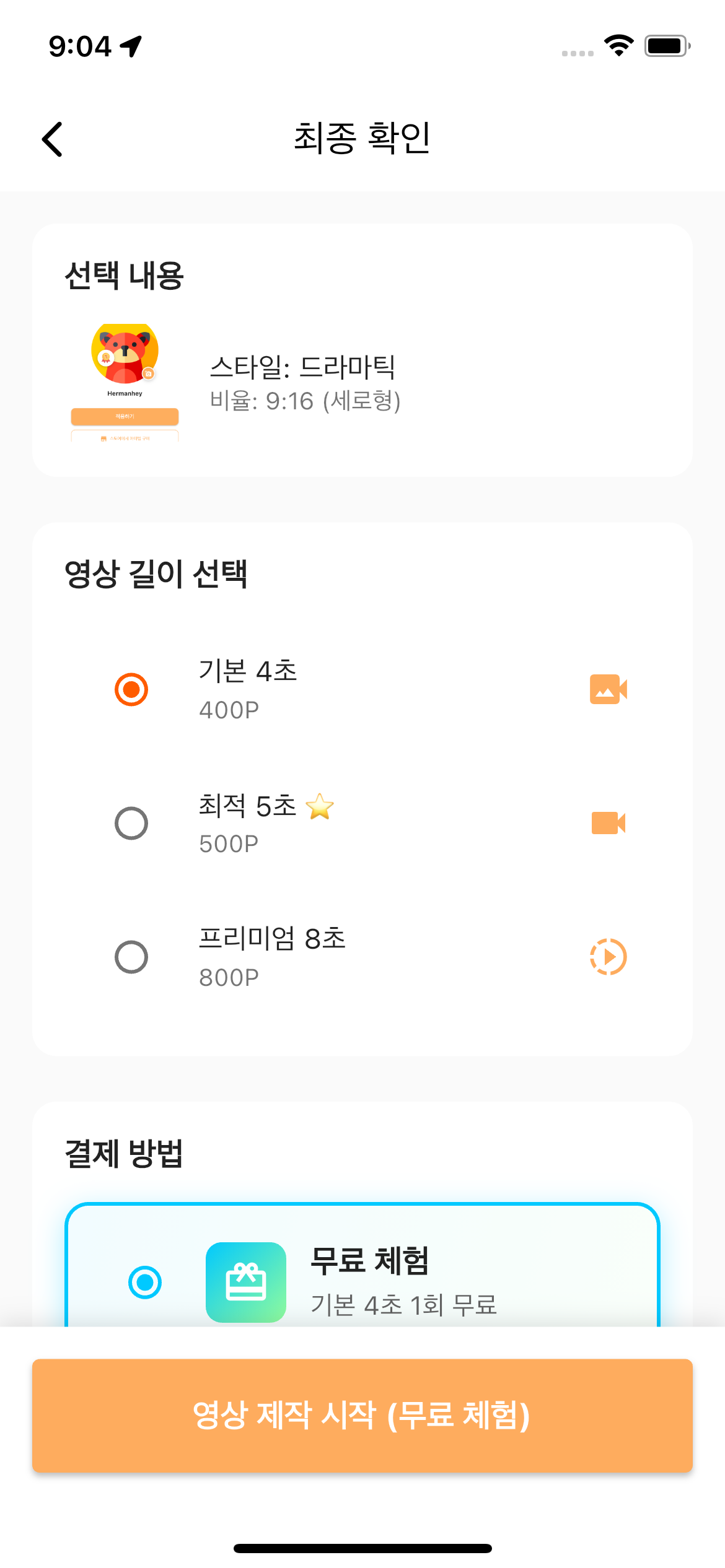Tap the Wi-Fi icon in status bar

coord(618,46)
